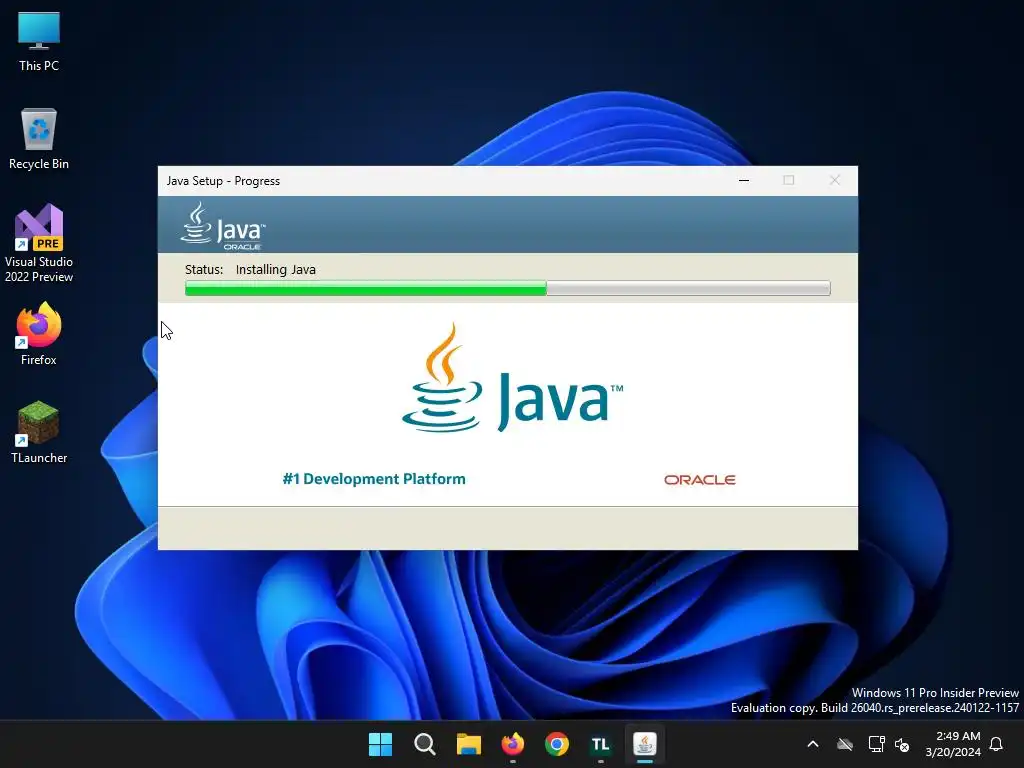Image resolution: width=1024 pixels, height=768 pixels.
Task: Select the Firefox desktop shortcut
Action: point(39,334)
